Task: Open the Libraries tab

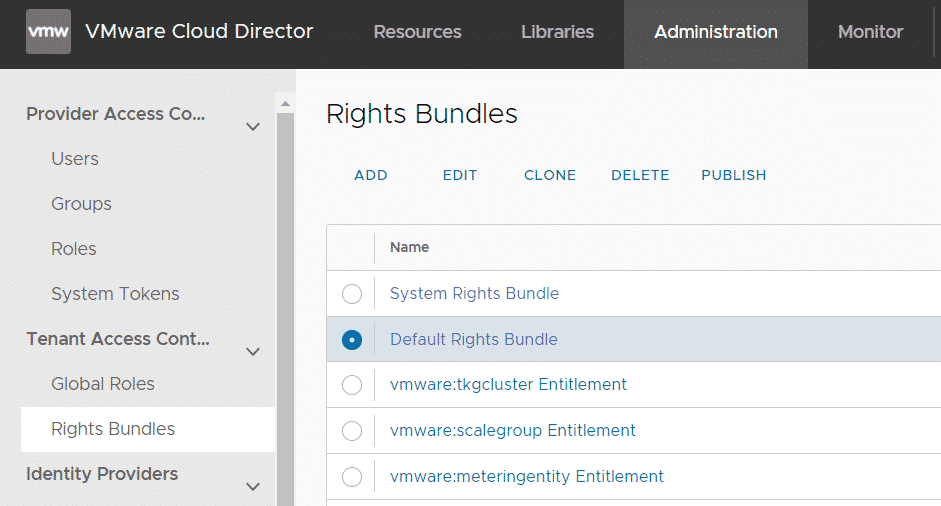Action: (x=557, y=32)
